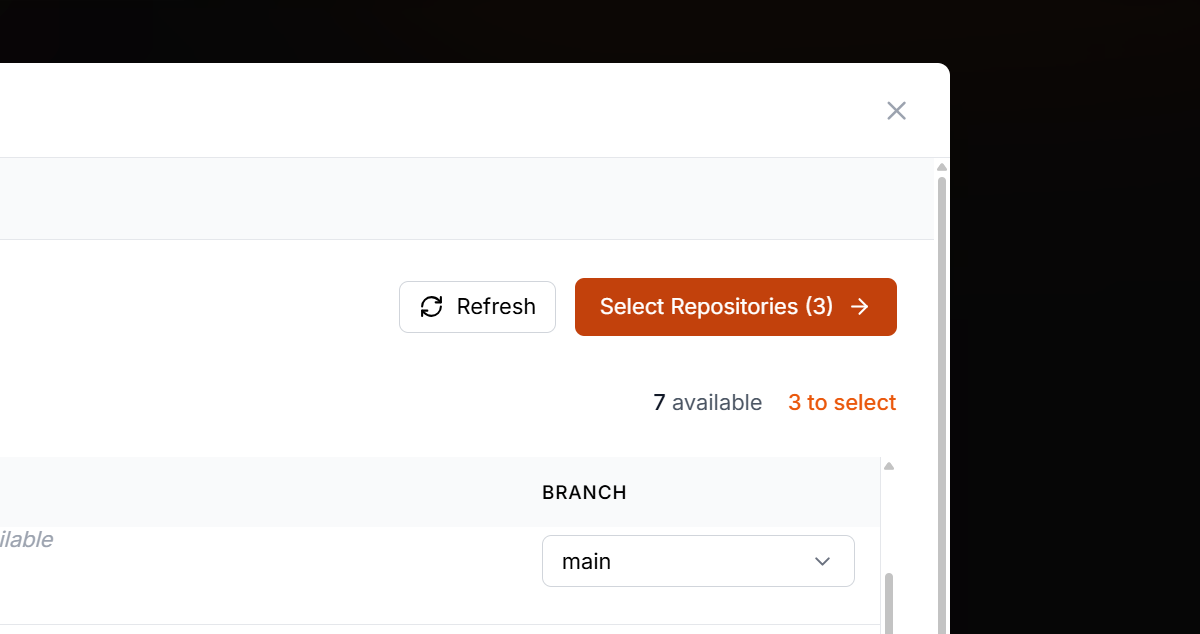Click the italic gray text in the table row
This screenshot has width=1200, height=634.
[x=26, y=540]
